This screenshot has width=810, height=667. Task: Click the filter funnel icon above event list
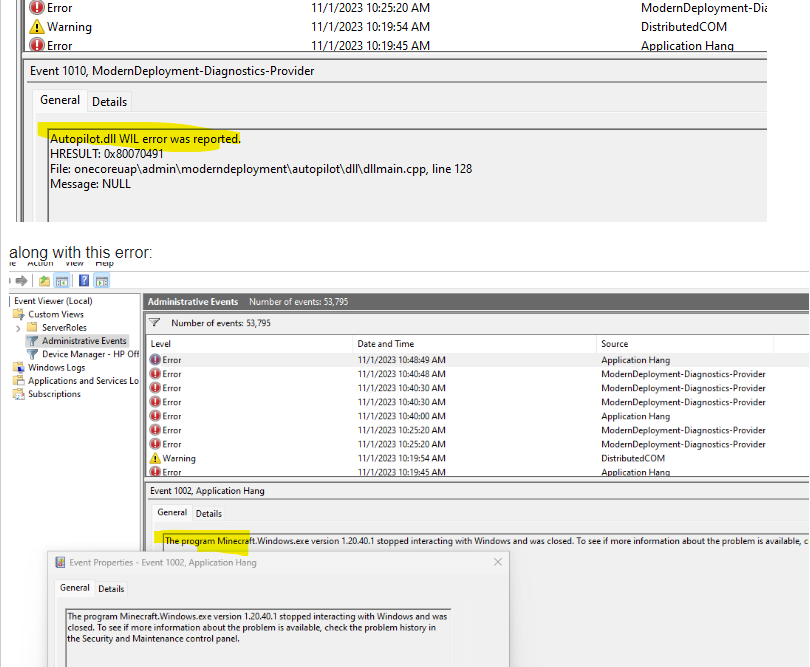(x=155, y=323)
